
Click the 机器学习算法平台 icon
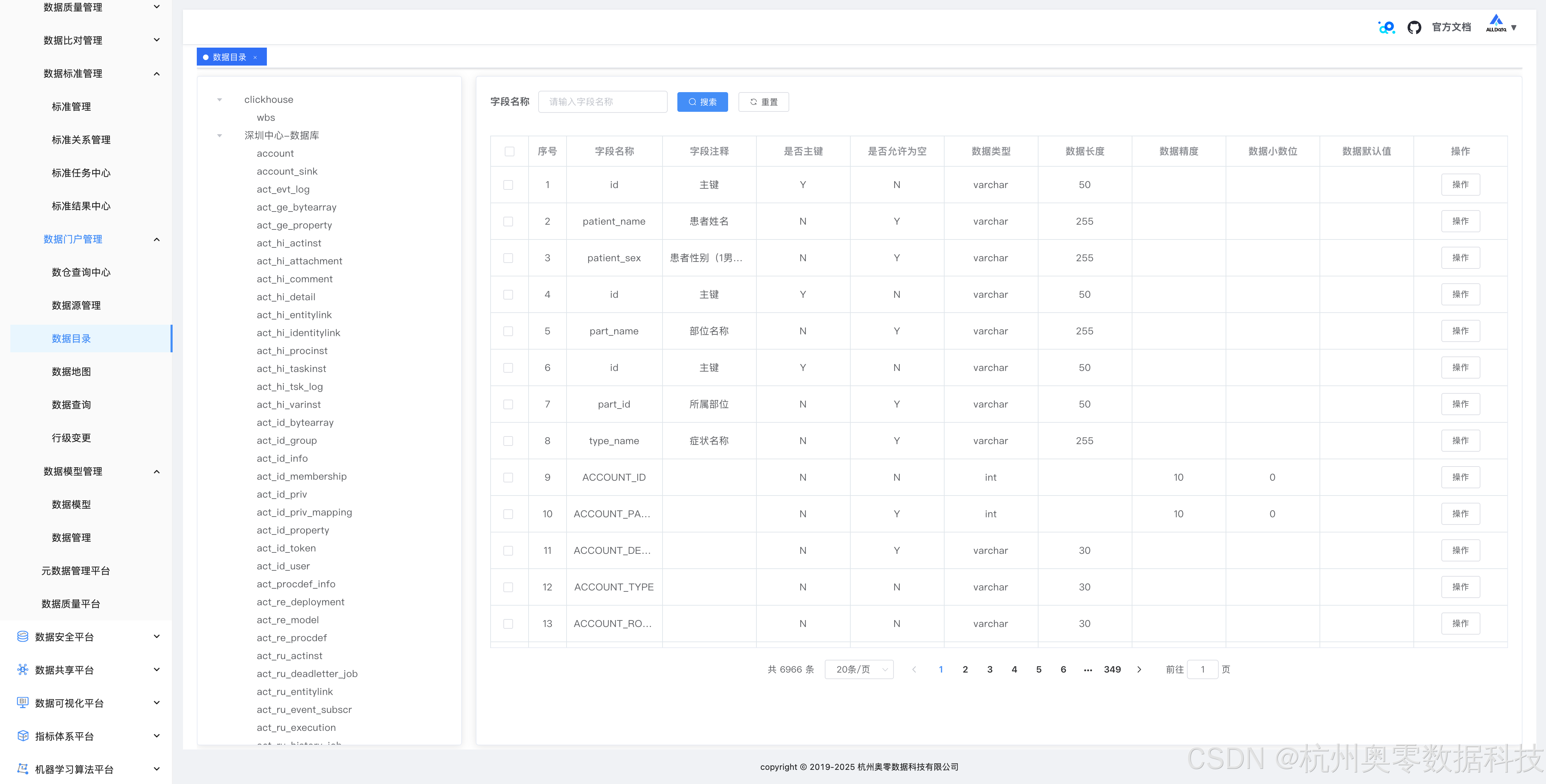click(x=23, y=768)
